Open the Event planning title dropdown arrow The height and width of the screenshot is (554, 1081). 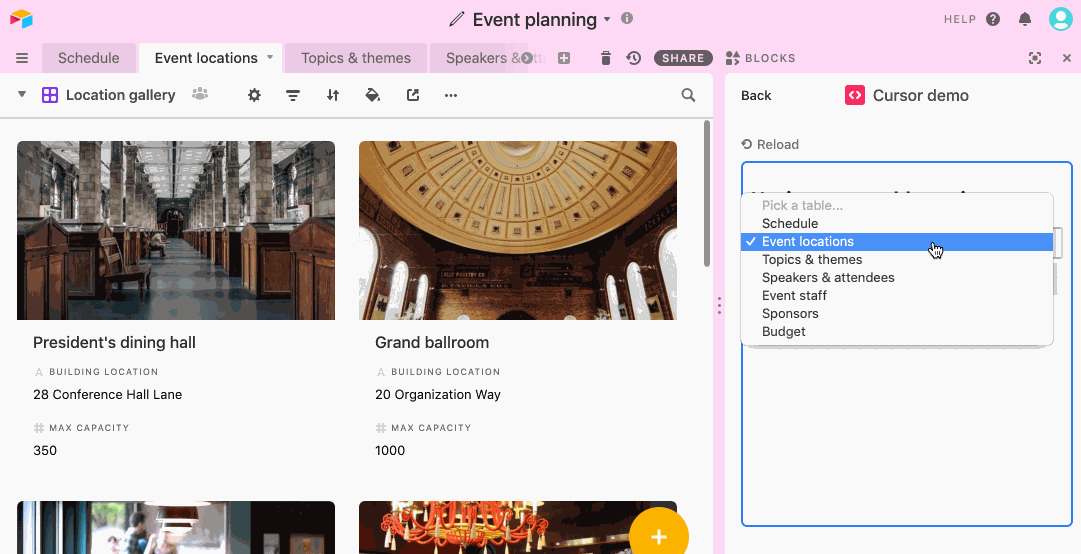tap(607, 19)
